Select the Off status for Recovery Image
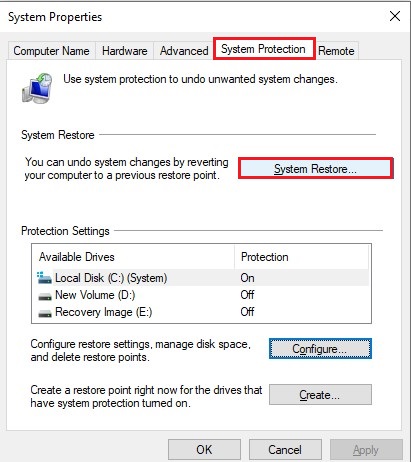The width and height of the screenshot is (411, 462). tap(247, 312)
